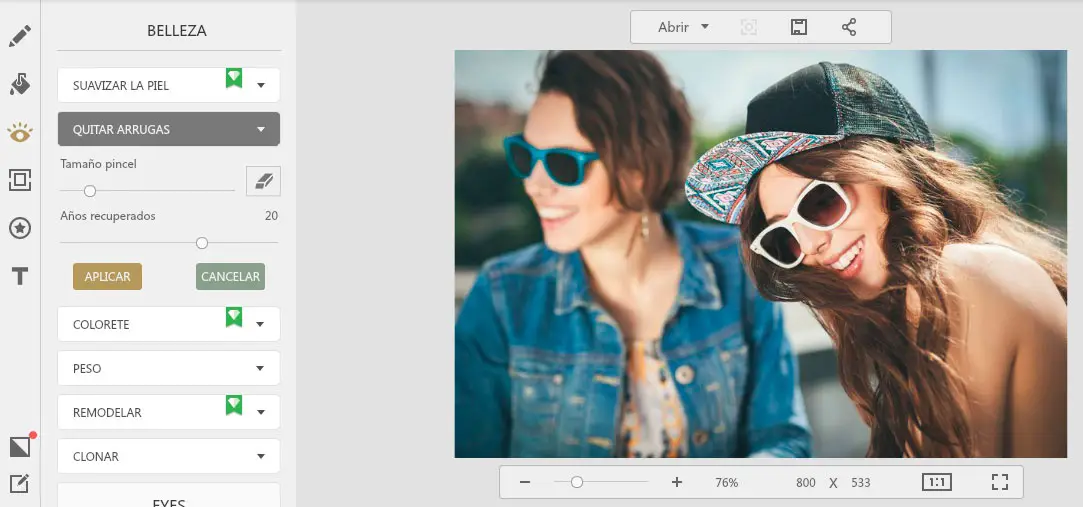Click the Tamaño pincel label
The image size is (1083, 507).
point(98,164)
